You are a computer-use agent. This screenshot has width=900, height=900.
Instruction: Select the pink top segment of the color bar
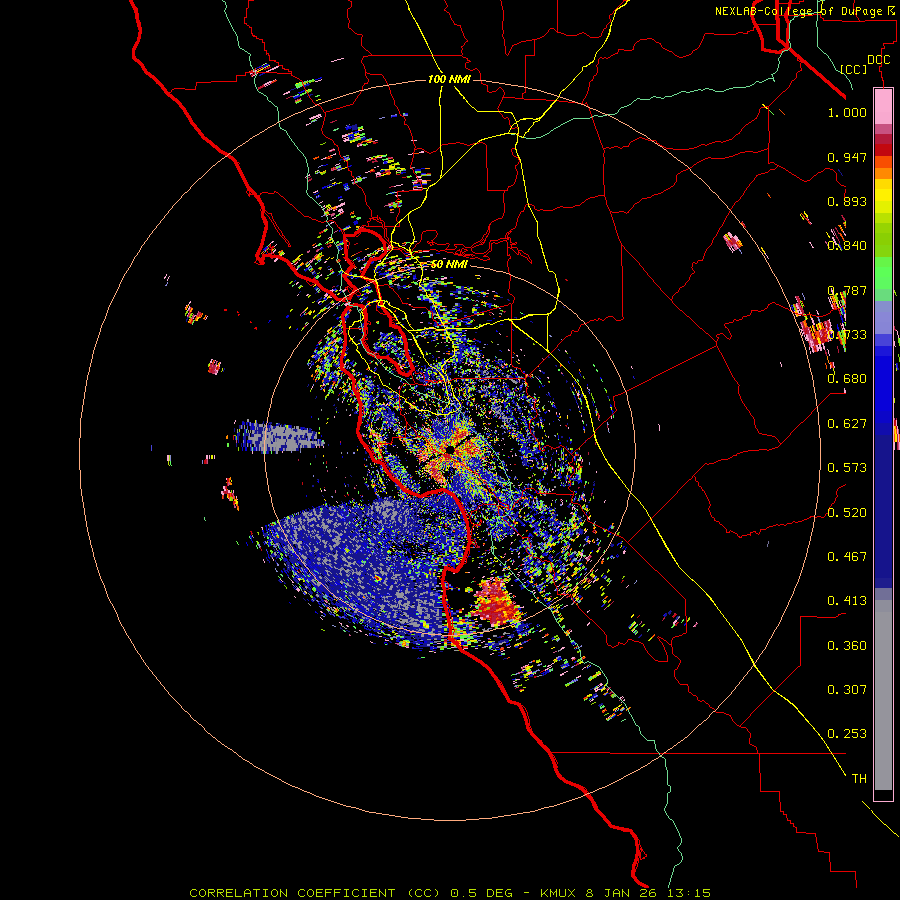tap(883, 107)
